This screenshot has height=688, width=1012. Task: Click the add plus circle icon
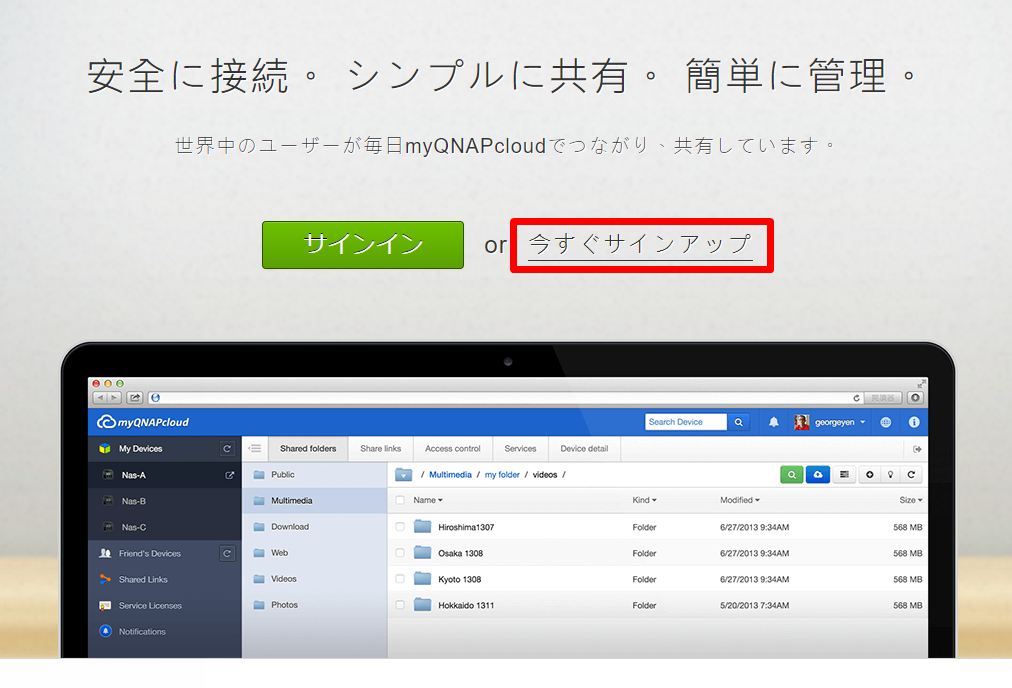coord(869,474)
